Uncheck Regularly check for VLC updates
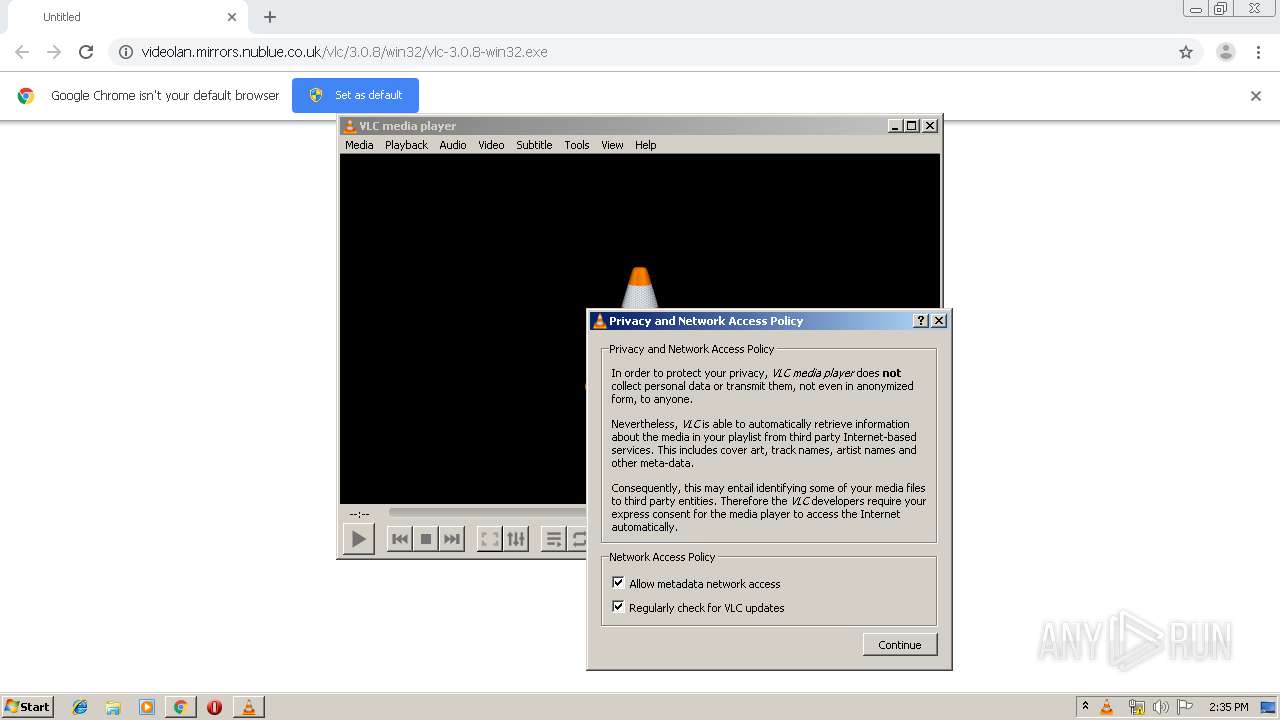Viewport: 1280px width, 720px height. point(618,607)
